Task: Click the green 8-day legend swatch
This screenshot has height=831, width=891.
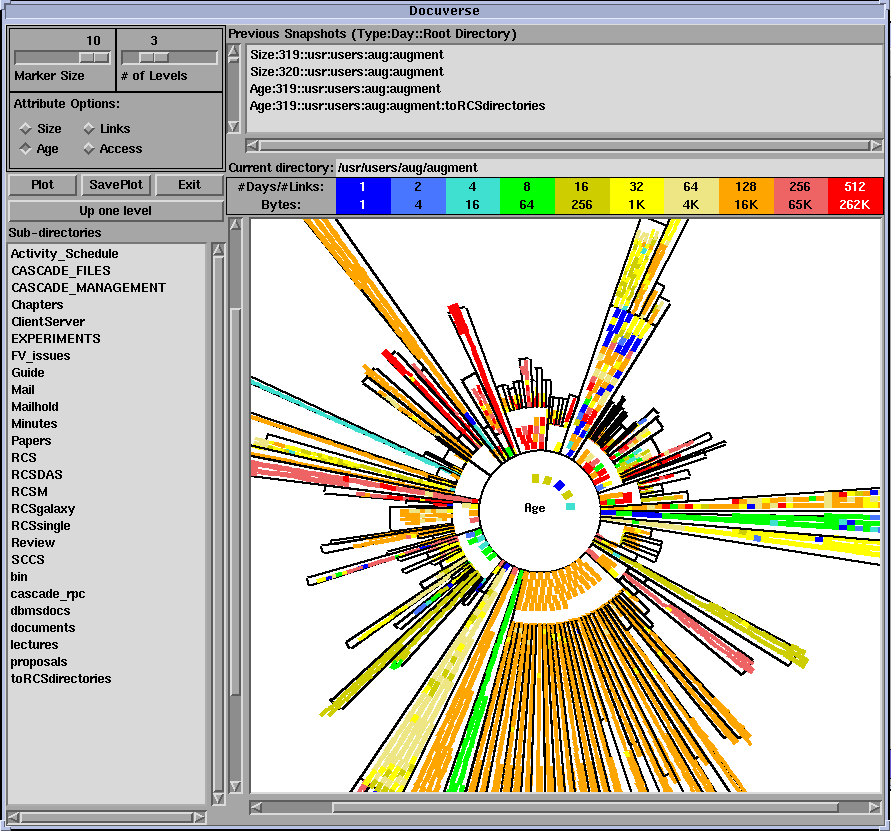Action: (527, 196)
